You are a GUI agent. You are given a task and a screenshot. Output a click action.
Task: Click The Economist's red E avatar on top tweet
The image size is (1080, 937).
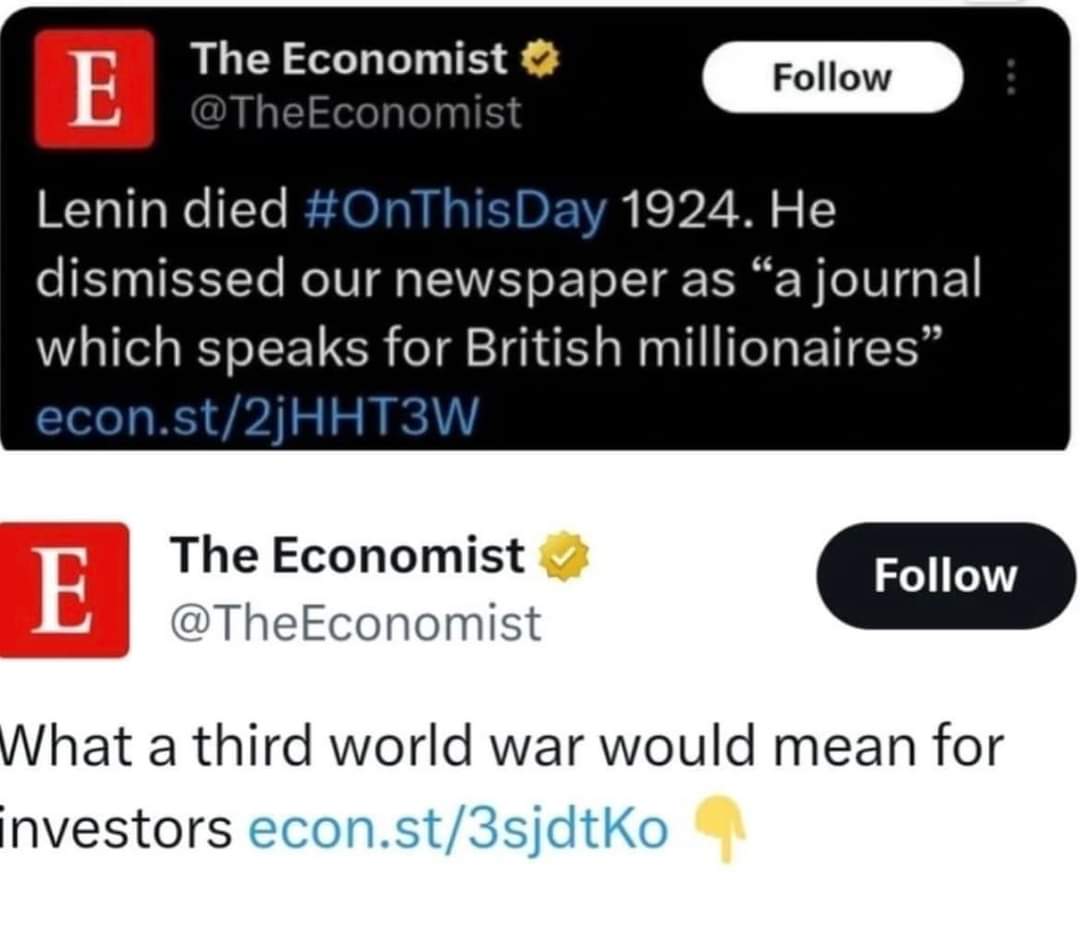point(93,85)
